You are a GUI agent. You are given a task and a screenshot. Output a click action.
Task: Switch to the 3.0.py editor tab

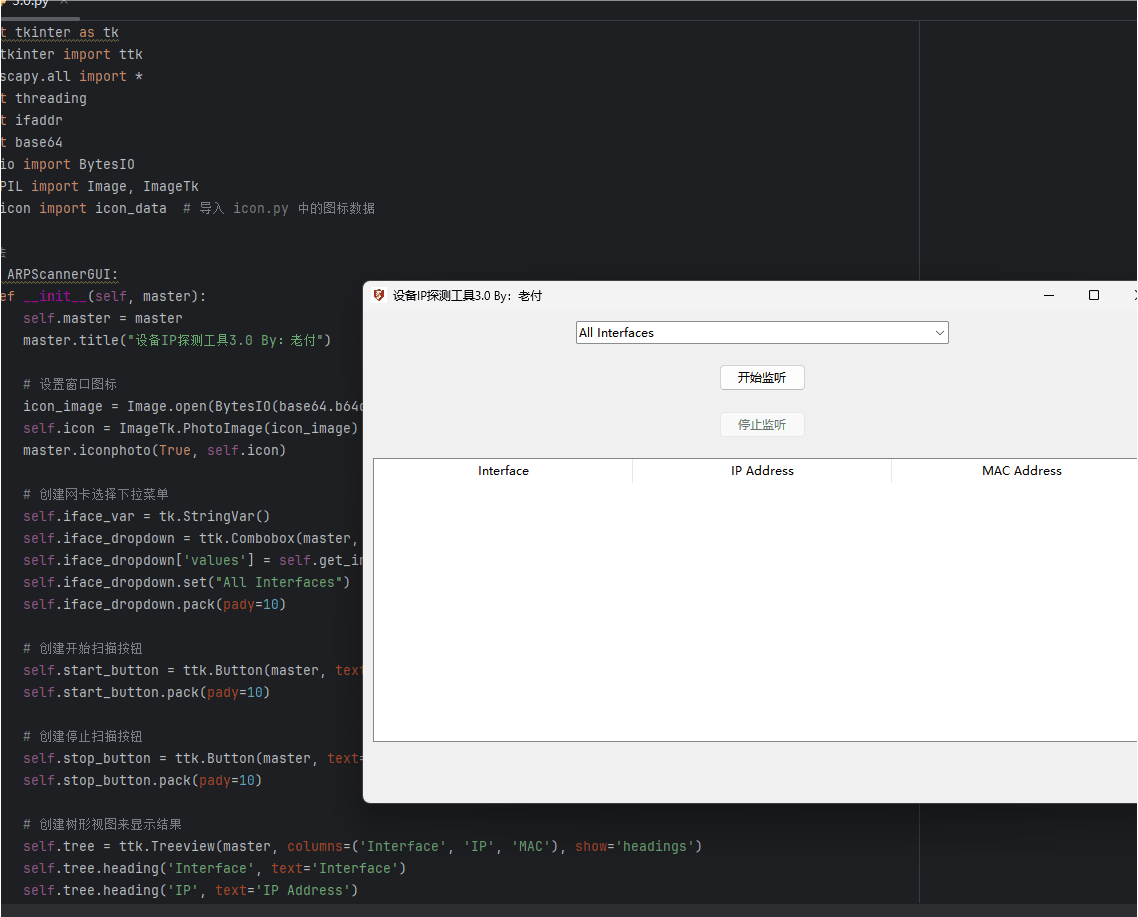coord(35,4)
